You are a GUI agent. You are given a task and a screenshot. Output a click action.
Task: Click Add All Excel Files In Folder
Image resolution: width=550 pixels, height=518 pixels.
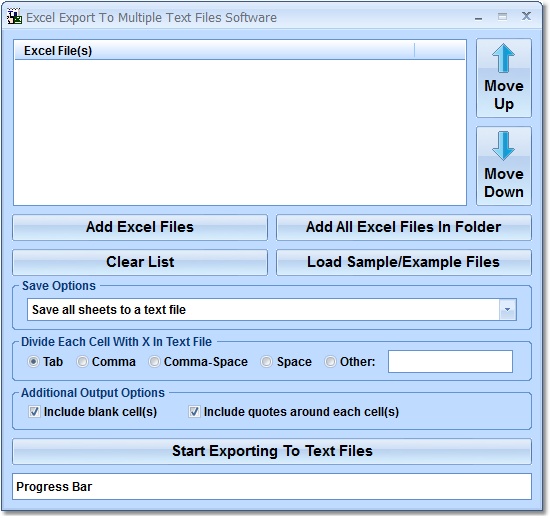pos(404,227)
